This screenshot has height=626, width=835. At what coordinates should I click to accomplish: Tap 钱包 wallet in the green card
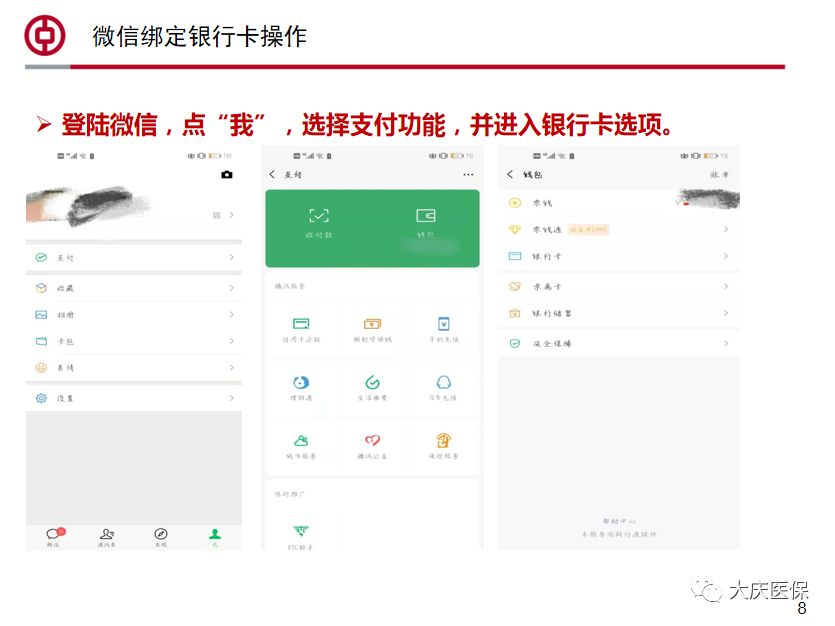tap(425, 223)
